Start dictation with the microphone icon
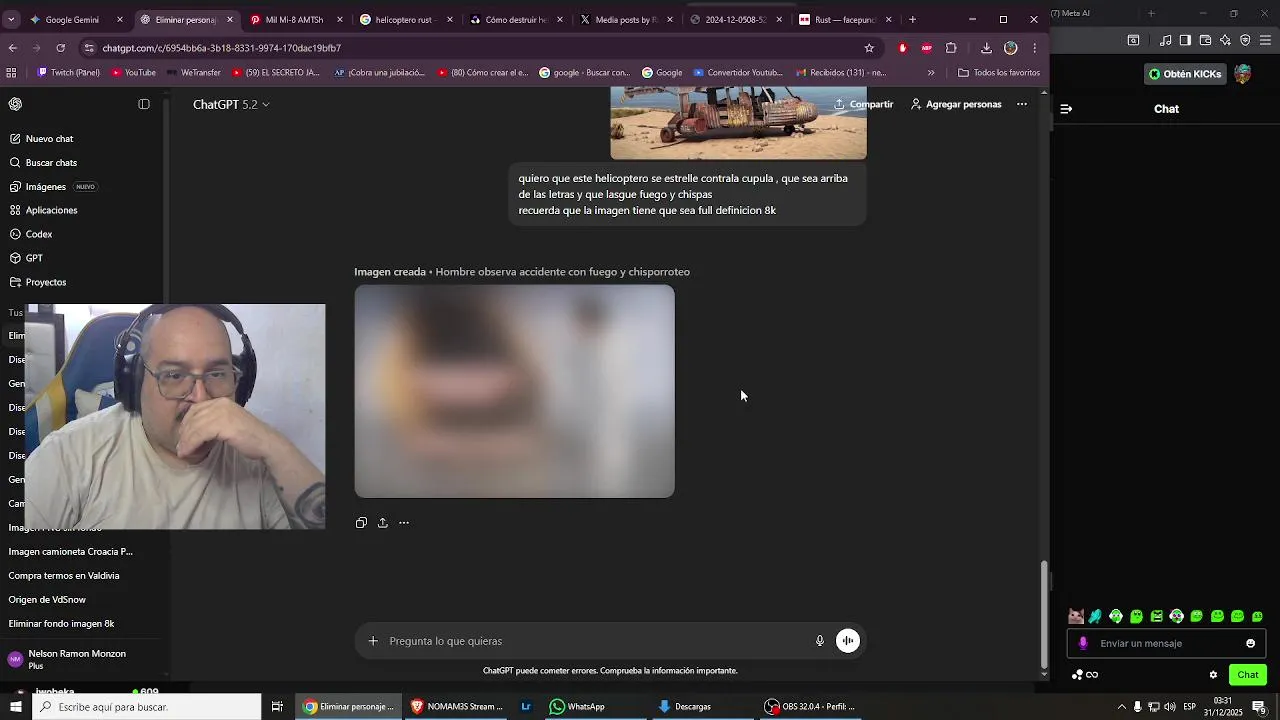The image size is (1280, 720). (820, 641)
